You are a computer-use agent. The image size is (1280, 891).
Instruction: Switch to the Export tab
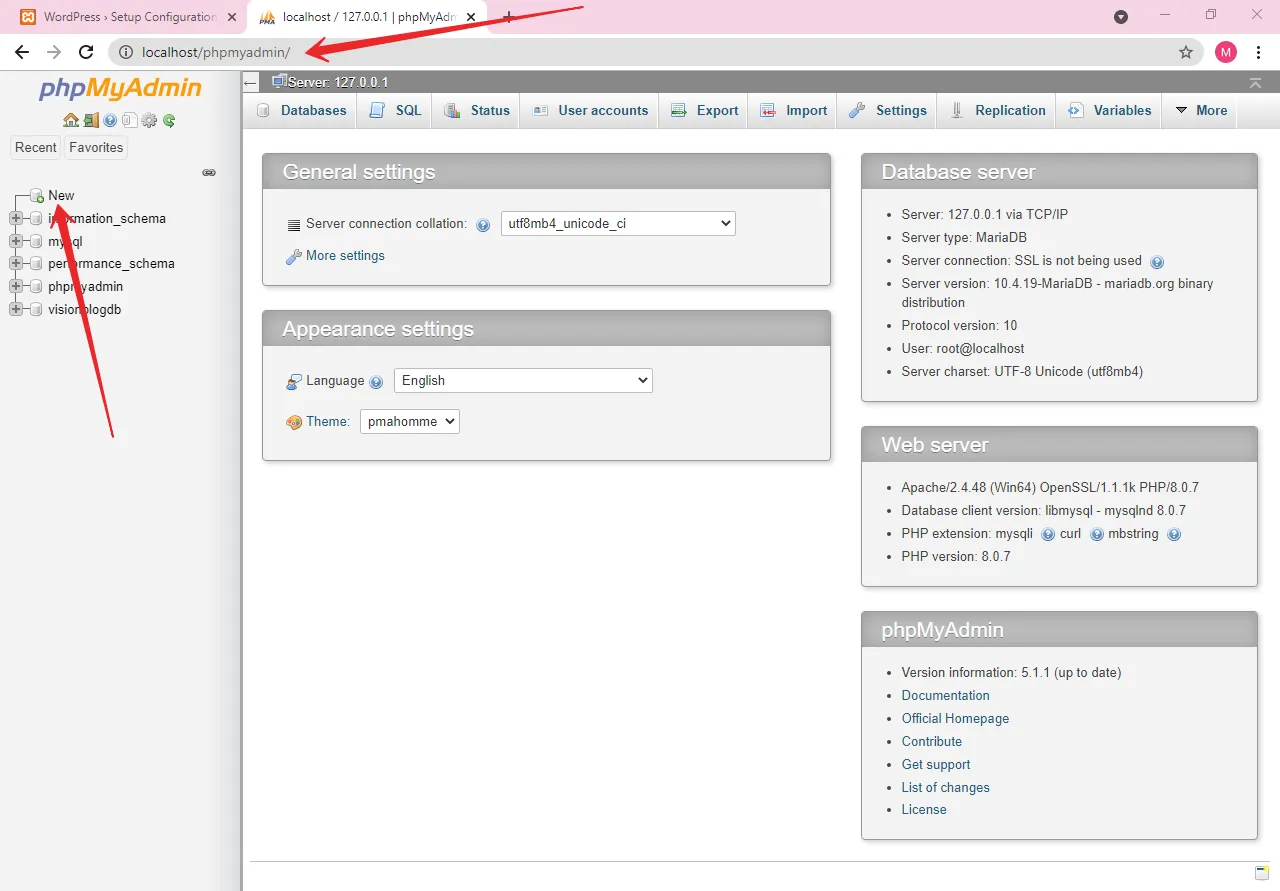[704, 110]
